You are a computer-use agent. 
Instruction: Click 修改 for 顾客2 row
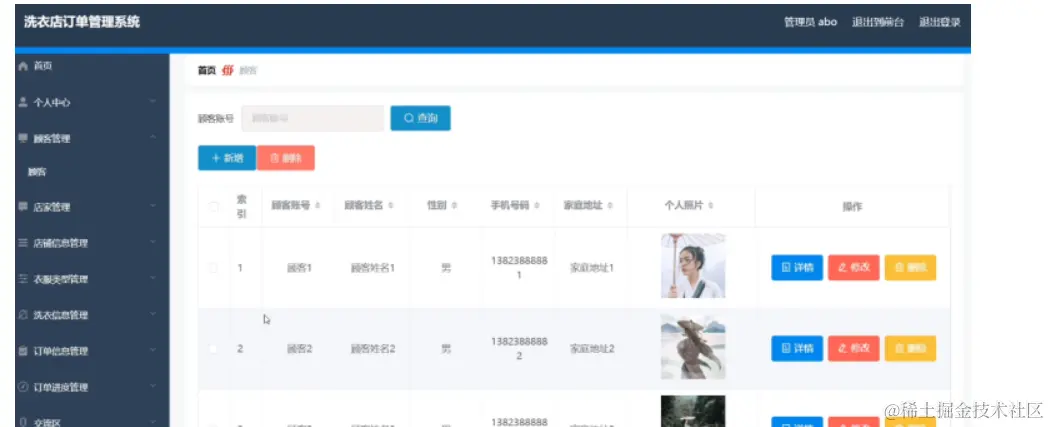point(854,348)
